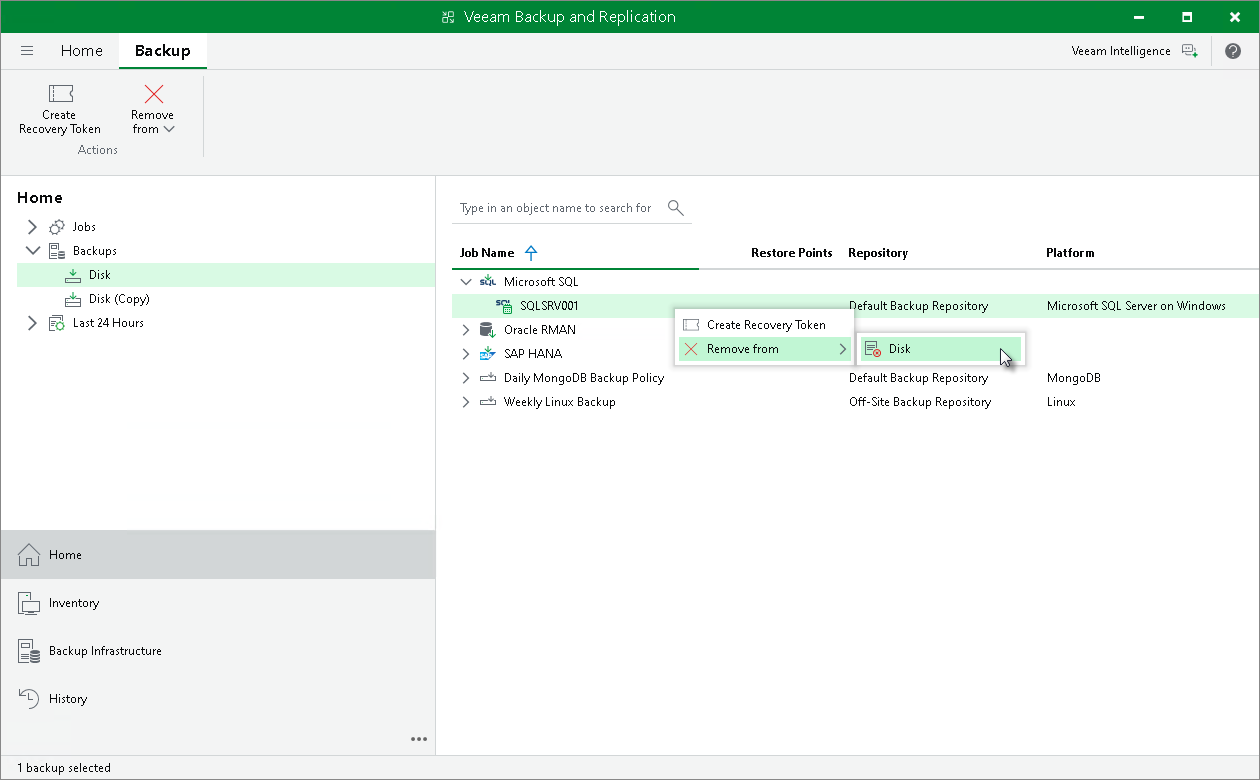This screenshot has width=1260, height=780.
Task: Click the red X Remove from icon
Action: 153,94
